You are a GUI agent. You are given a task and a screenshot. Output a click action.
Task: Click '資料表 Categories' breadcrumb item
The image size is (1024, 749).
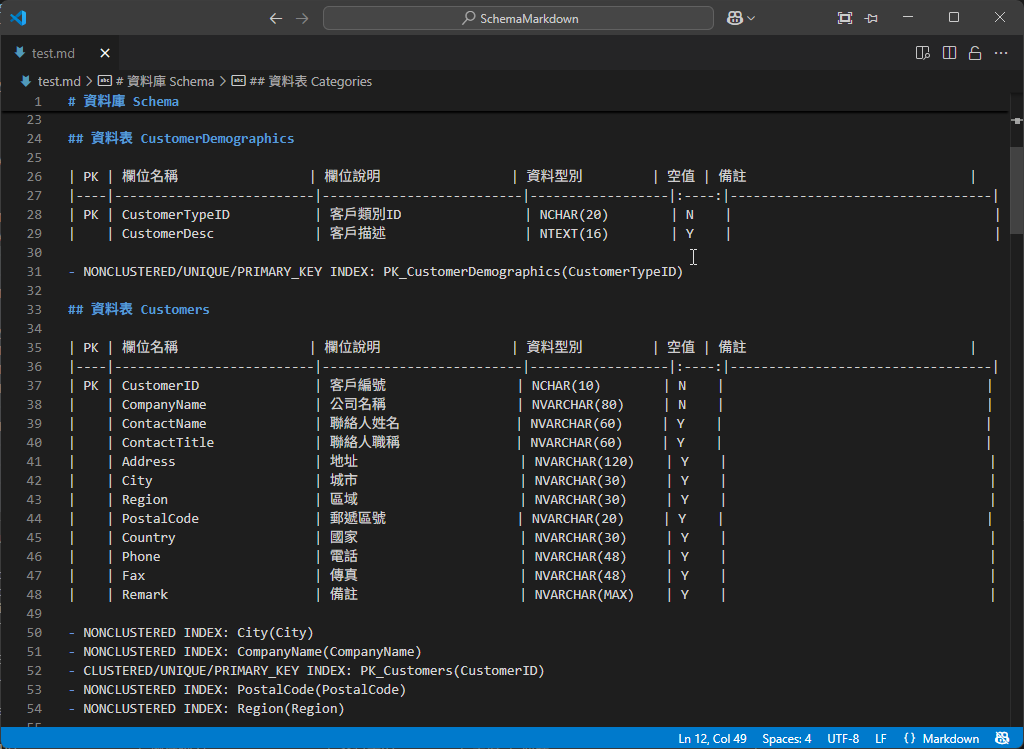(x=309, y=81)
